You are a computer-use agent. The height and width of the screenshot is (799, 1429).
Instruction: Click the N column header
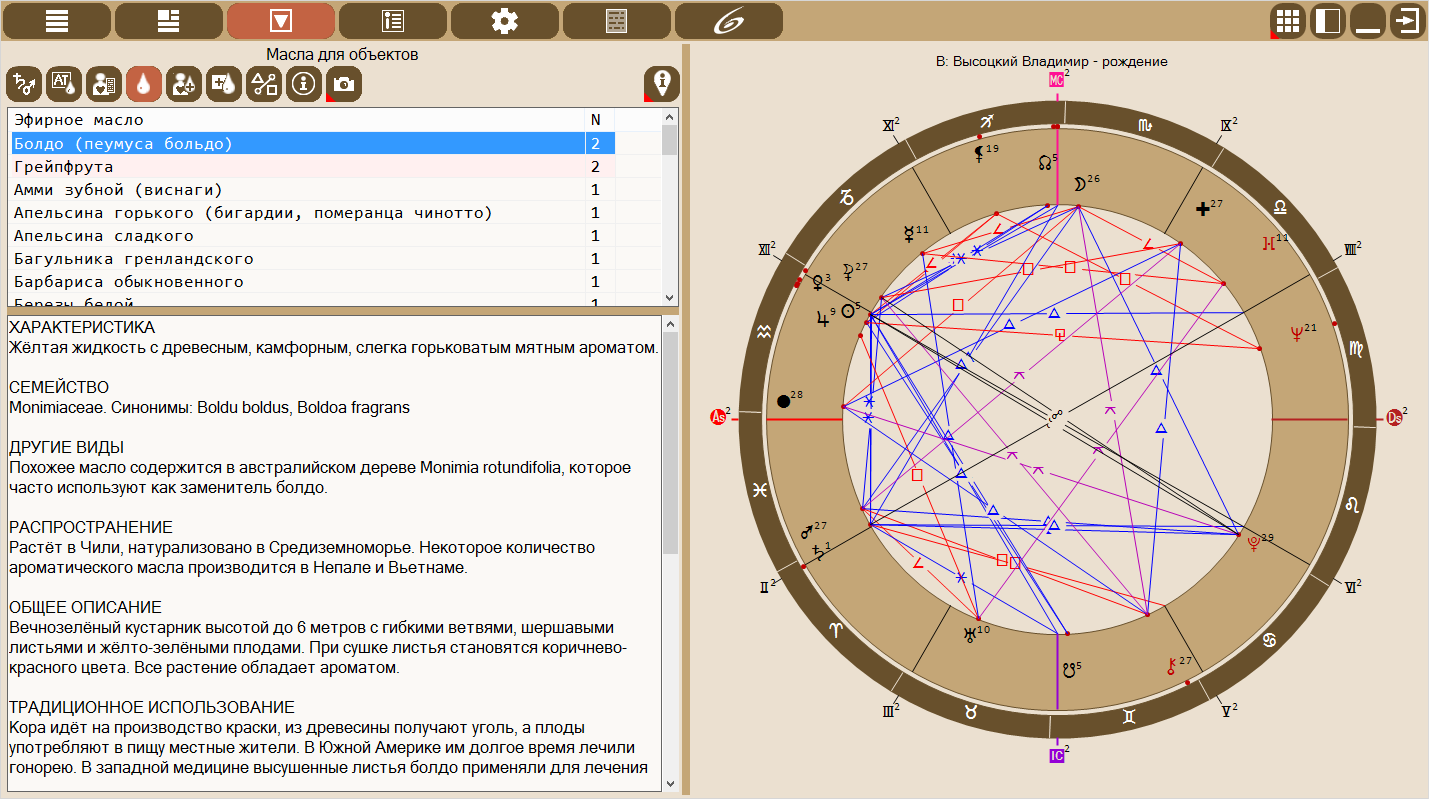click(597, 120)
